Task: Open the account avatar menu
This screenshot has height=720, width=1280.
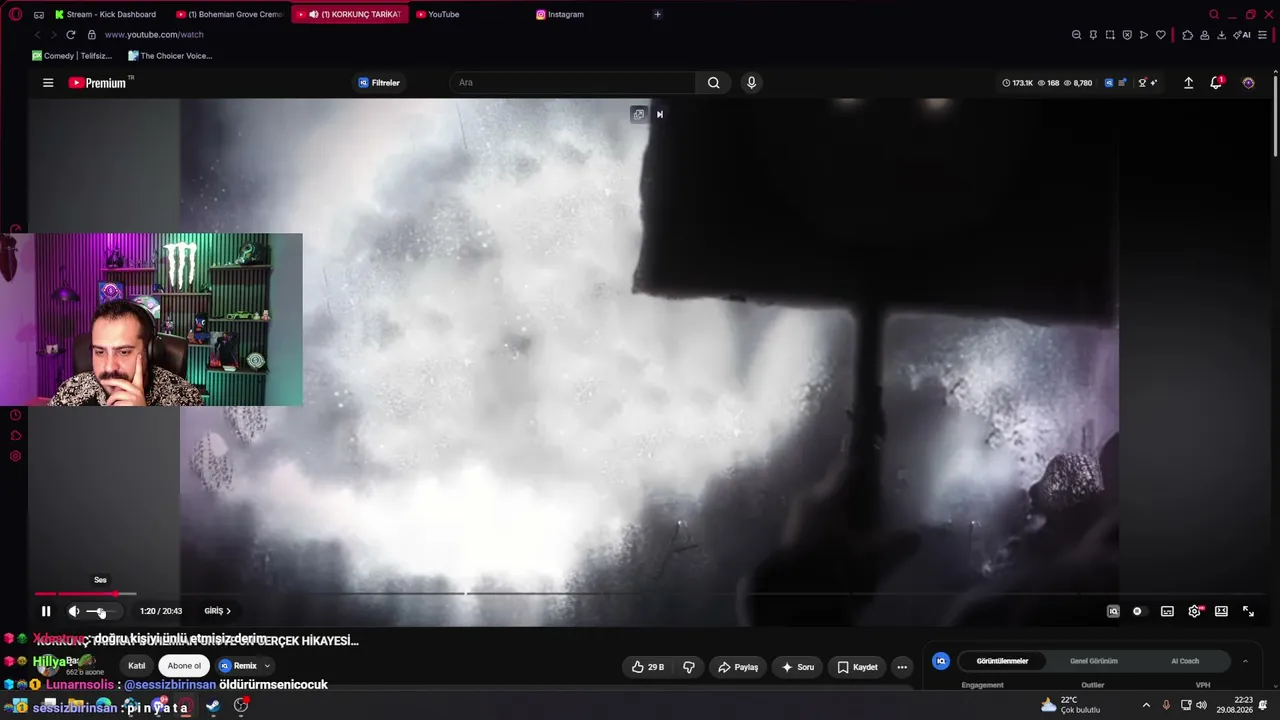Action: coord(1248,83)
